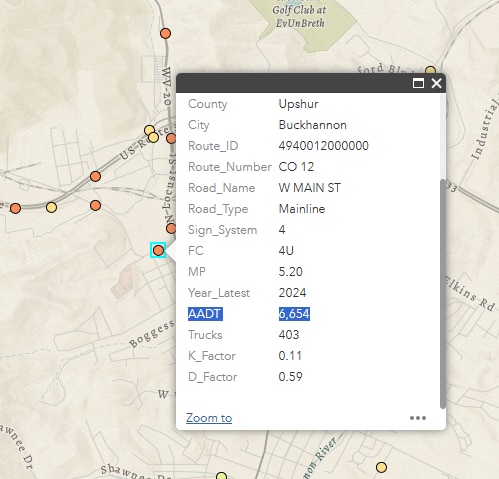The height and width of the screenshot is (479, 499).
Task: Maximize the popup info window
Action: tap(418, 83)
